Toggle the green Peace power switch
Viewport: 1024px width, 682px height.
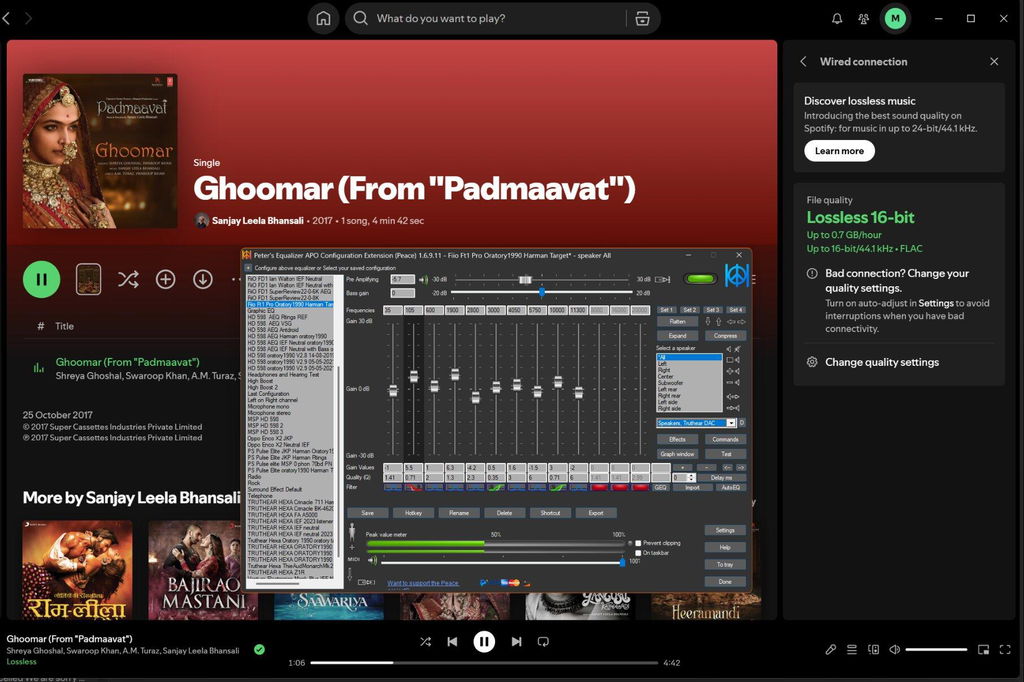[700, 279]
